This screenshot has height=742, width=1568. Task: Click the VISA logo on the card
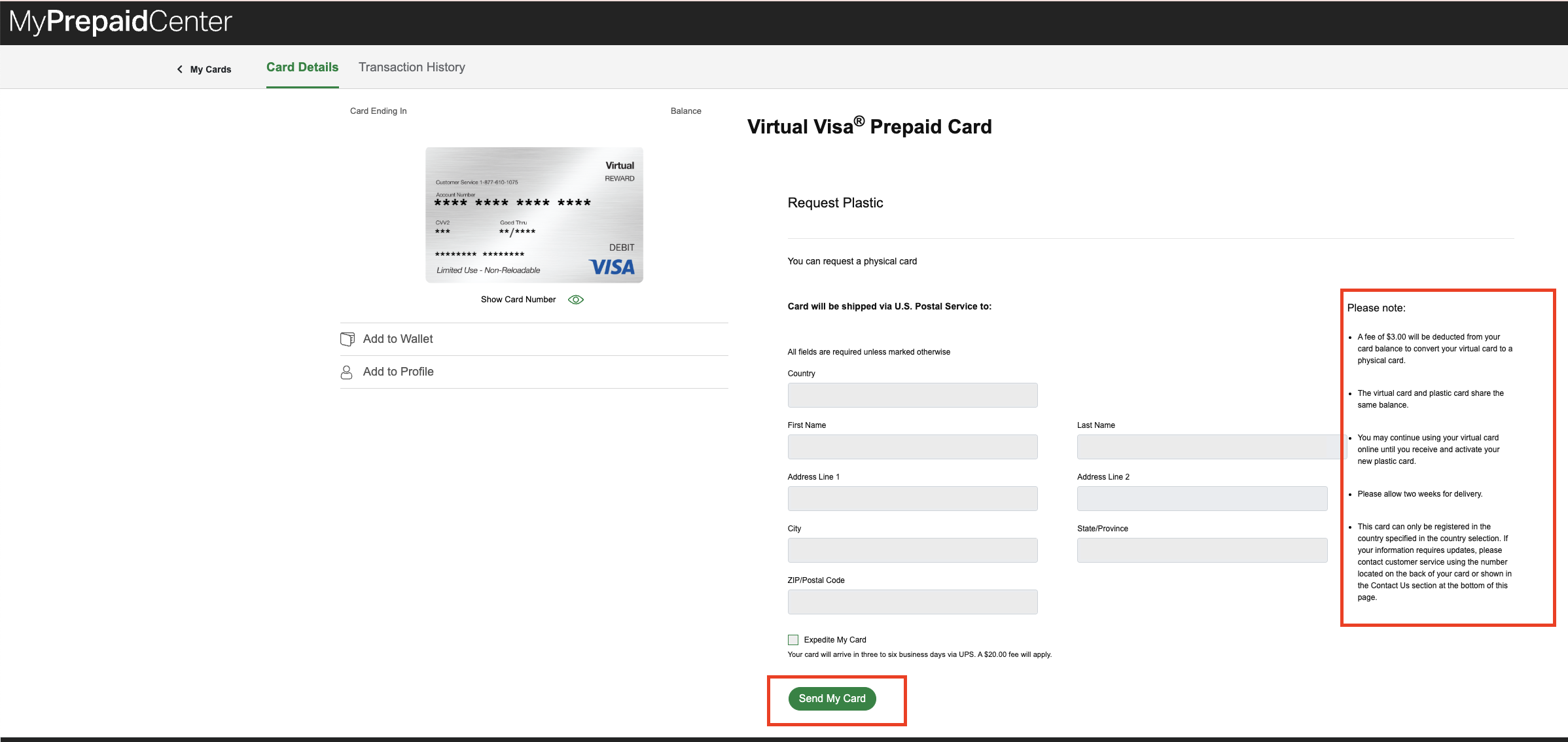[x=612, y=267]
